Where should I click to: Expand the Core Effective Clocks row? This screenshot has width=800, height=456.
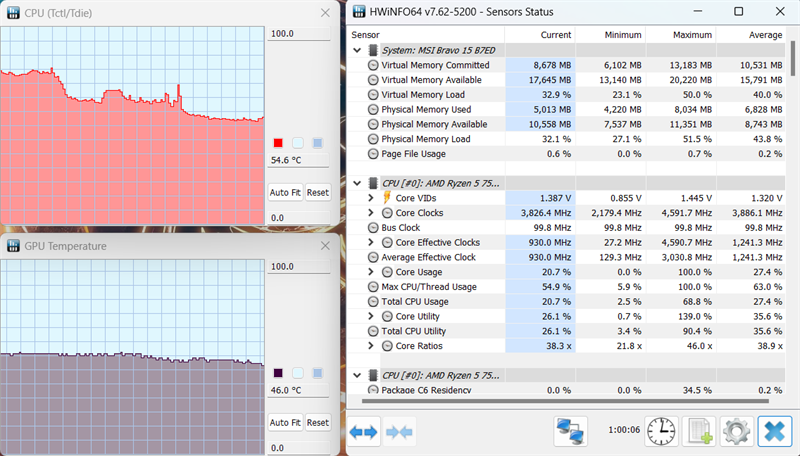[371, 242]
